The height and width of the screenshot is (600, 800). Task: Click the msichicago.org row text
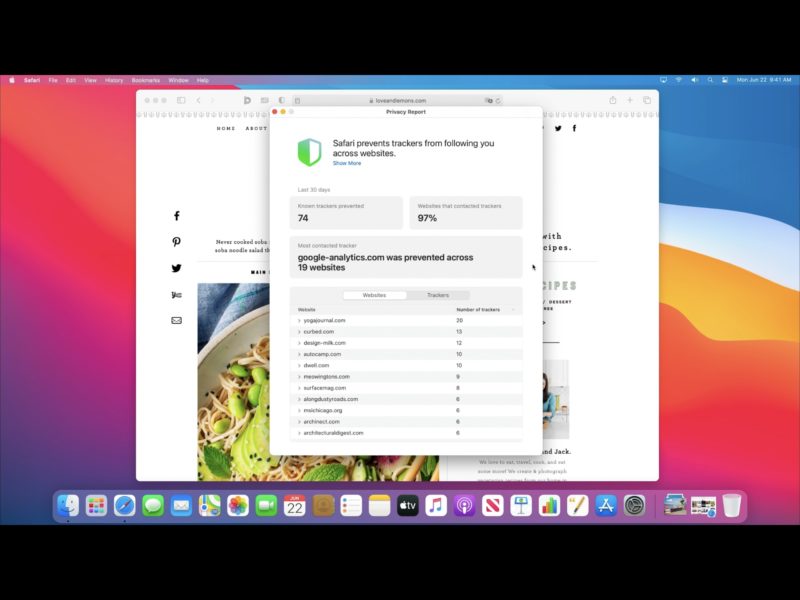tap(323, 410)
